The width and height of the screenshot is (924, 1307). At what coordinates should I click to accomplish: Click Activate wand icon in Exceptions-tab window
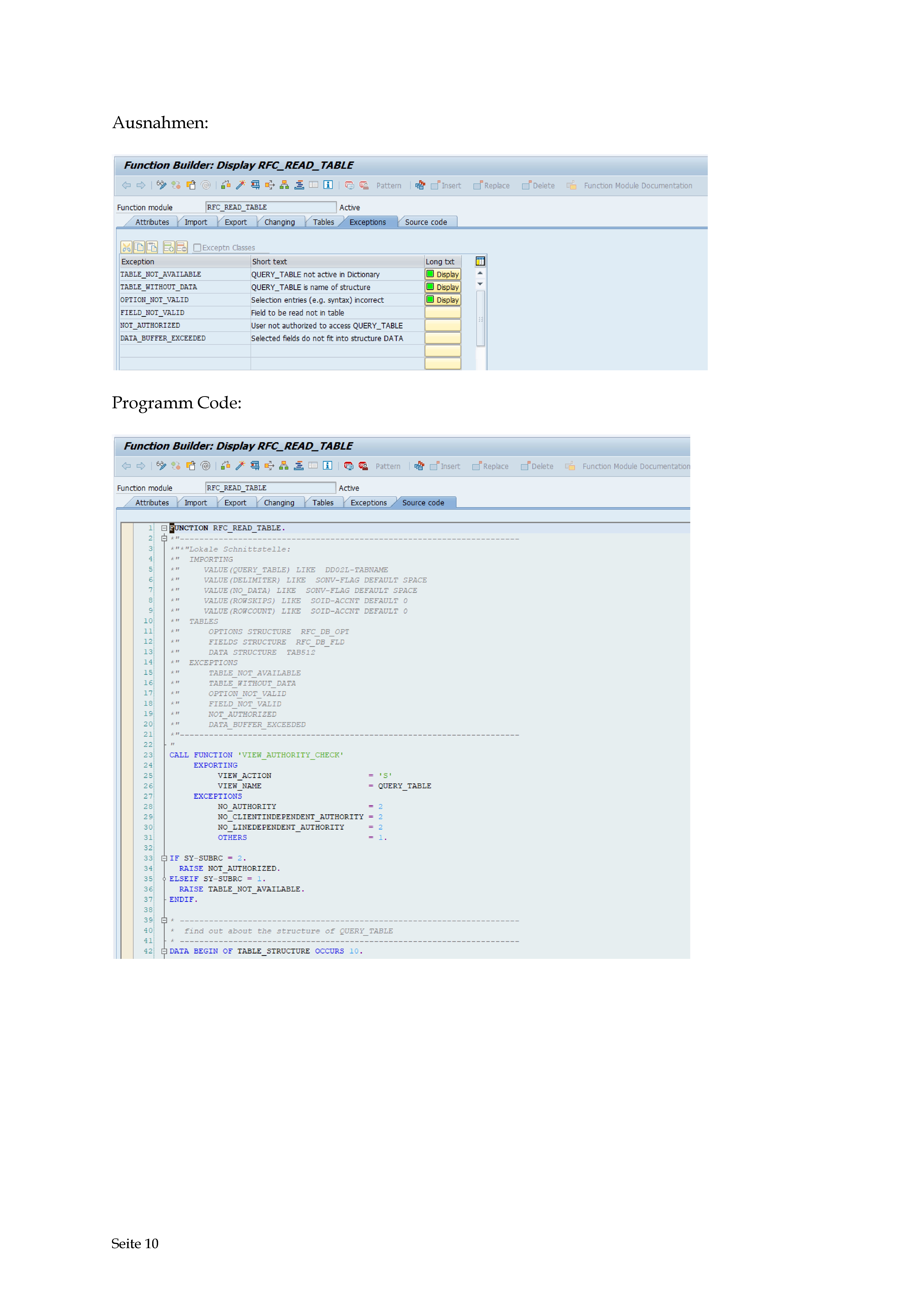241,185
